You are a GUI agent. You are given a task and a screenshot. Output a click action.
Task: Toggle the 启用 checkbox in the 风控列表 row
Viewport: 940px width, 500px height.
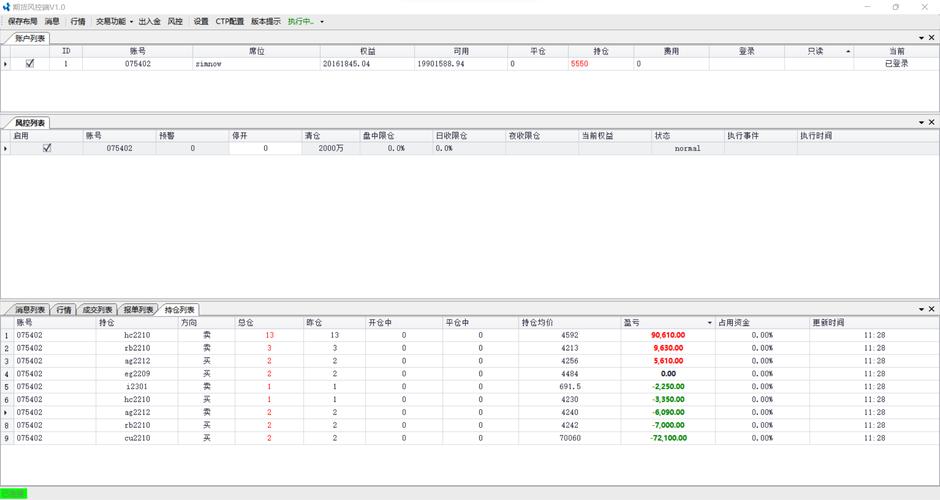pyautogui.click(x=46, y=148)
